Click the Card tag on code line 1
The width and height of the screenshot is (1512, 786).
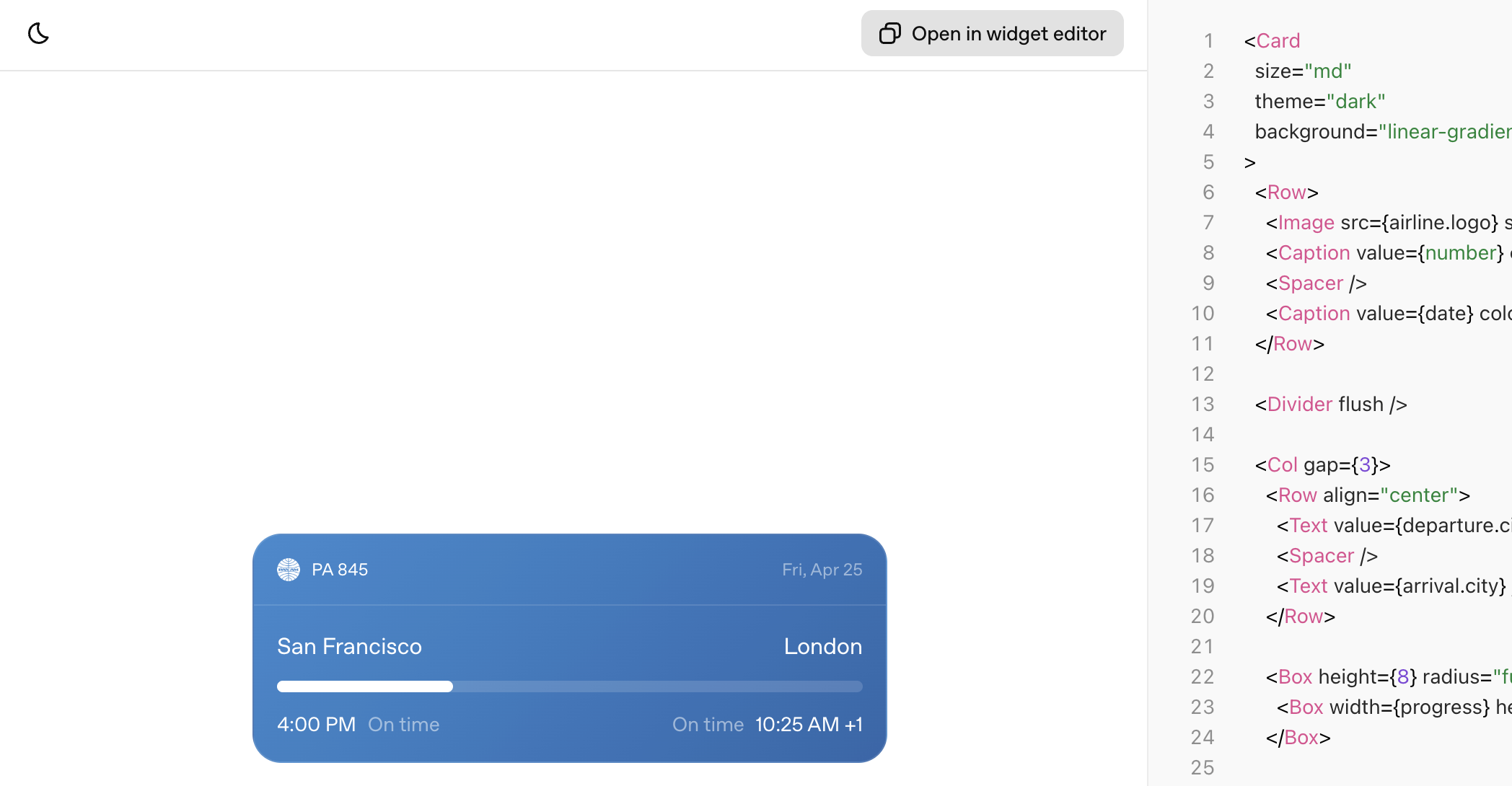[1278, 40]
